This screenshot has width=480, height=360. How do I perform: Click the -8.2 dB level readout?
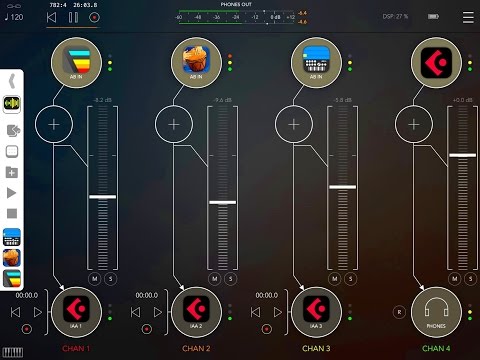[x=102, y=100]
